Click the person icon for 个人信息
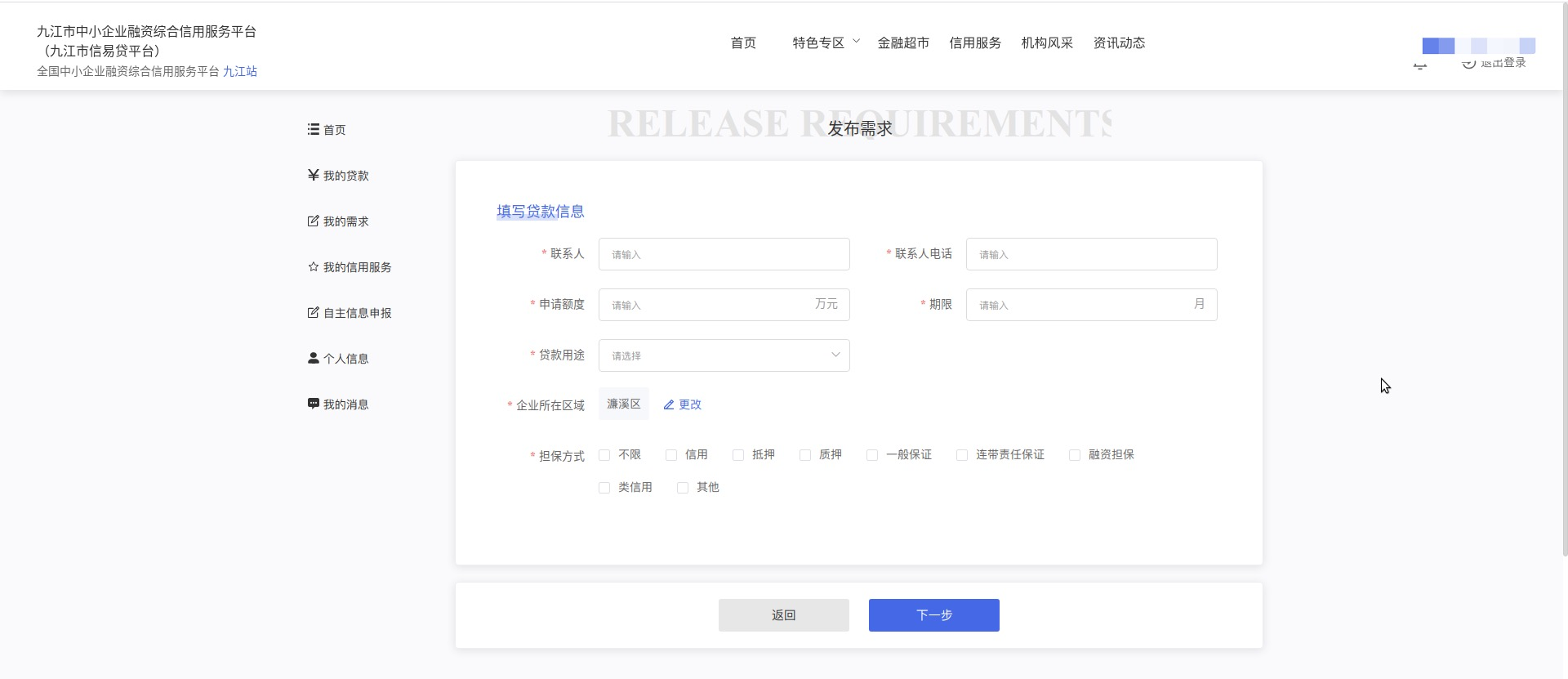The image size is (1568, 679). tap(313, 358)
